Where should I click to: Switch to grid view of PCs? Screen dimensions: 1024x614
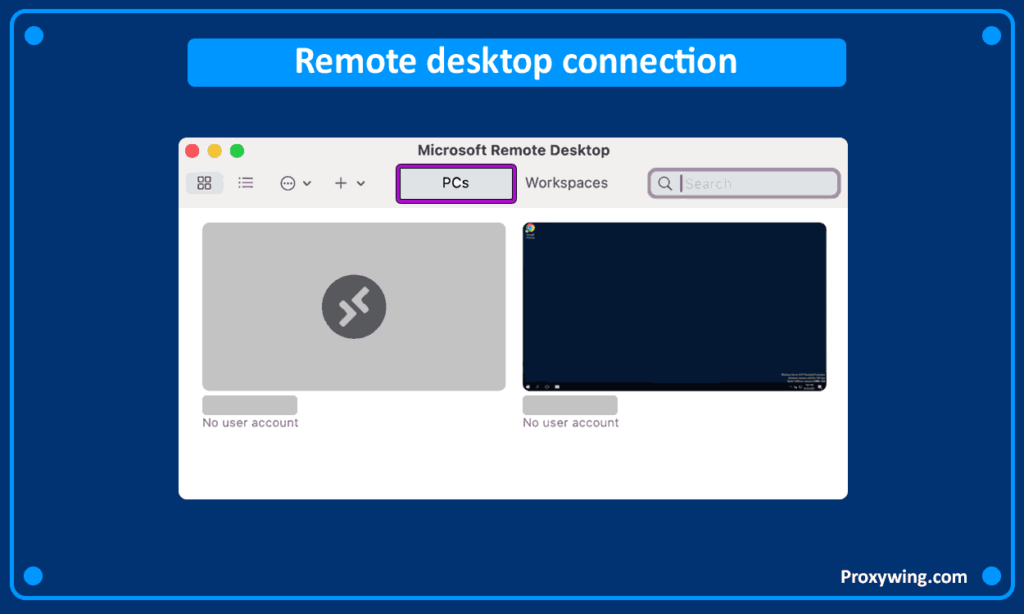pos(204,183)
